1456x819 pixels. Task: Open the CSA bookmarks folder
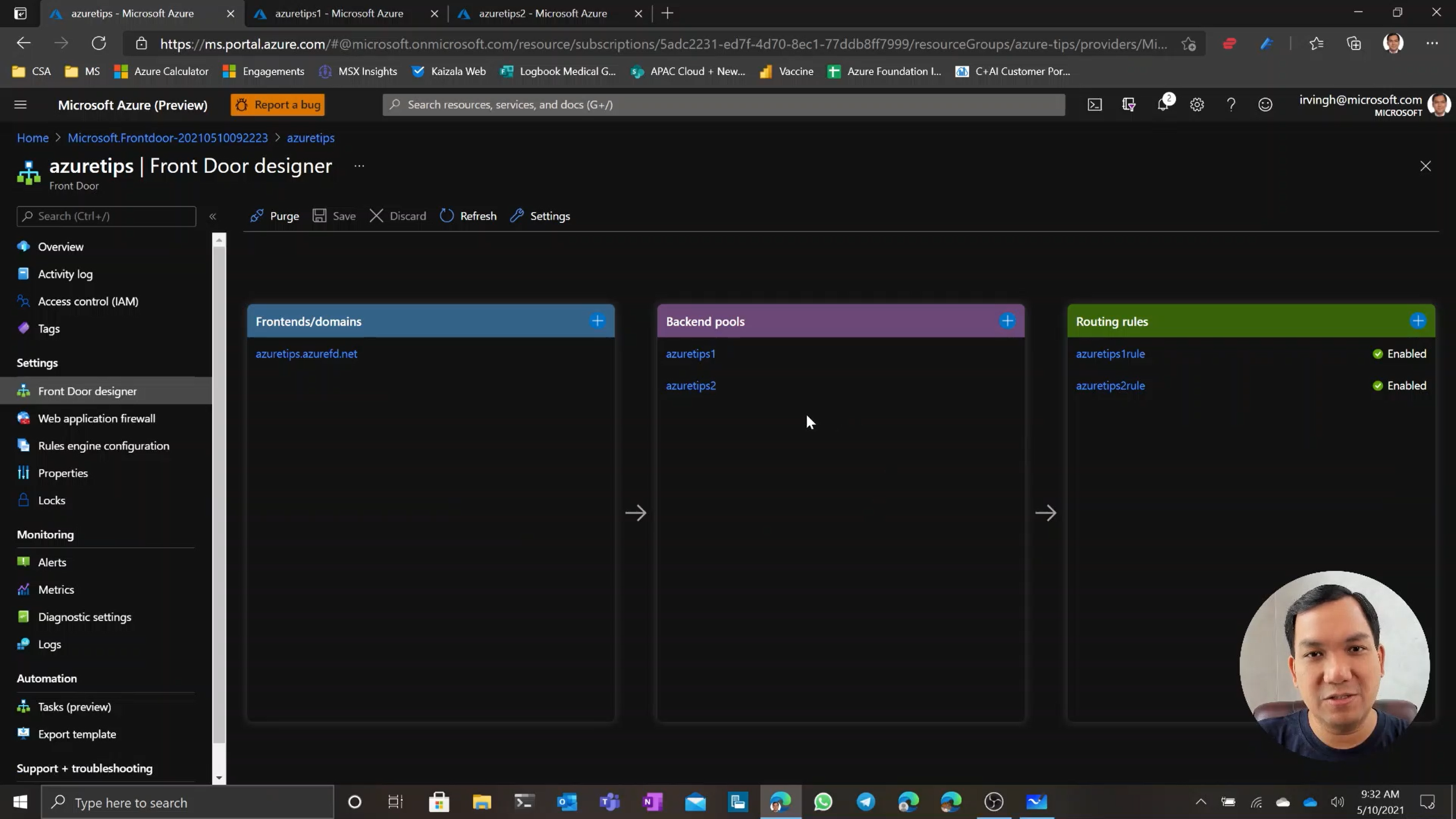point(31,71)
